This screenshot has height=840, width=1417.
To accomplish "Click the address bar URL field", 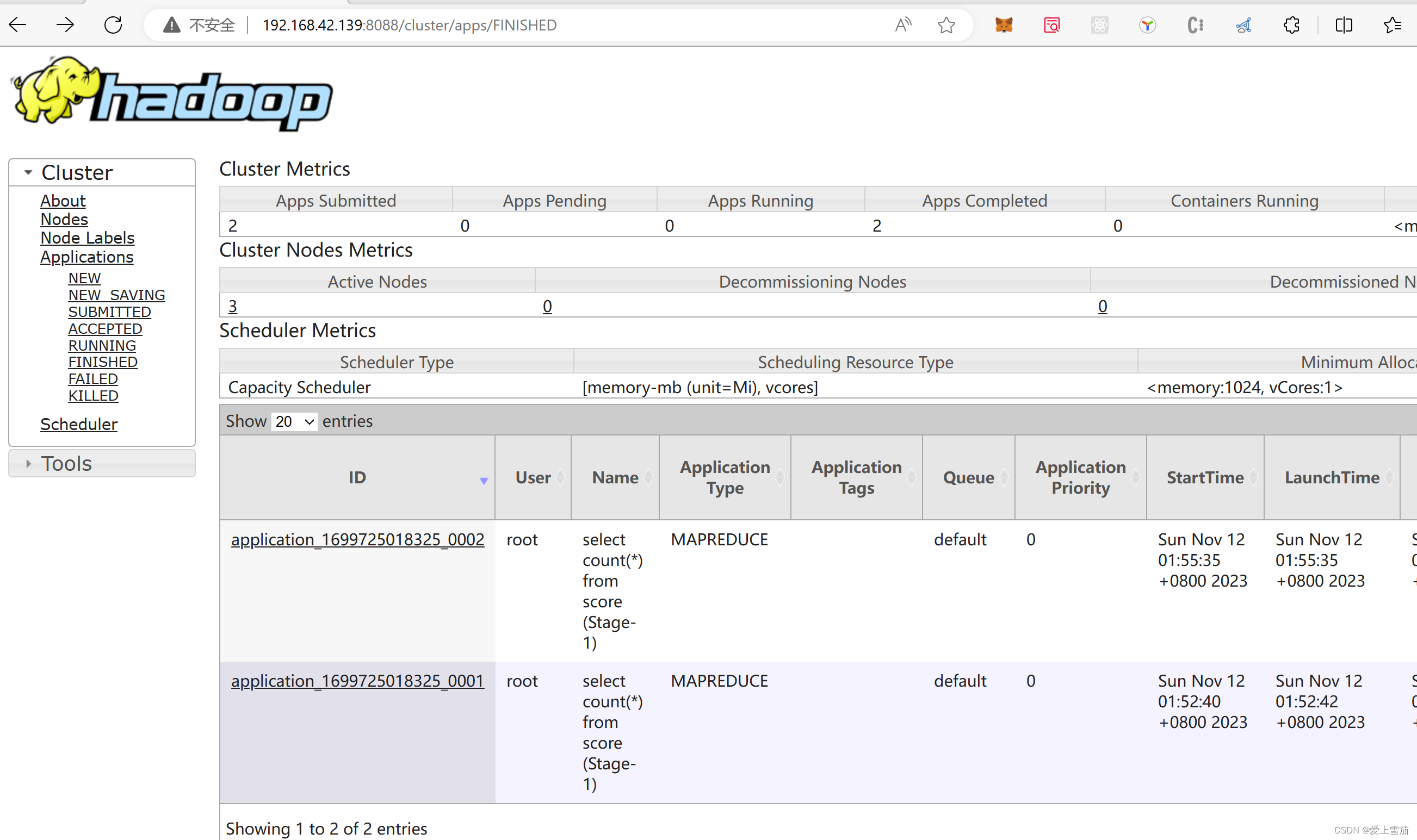I will click(409, 25).
